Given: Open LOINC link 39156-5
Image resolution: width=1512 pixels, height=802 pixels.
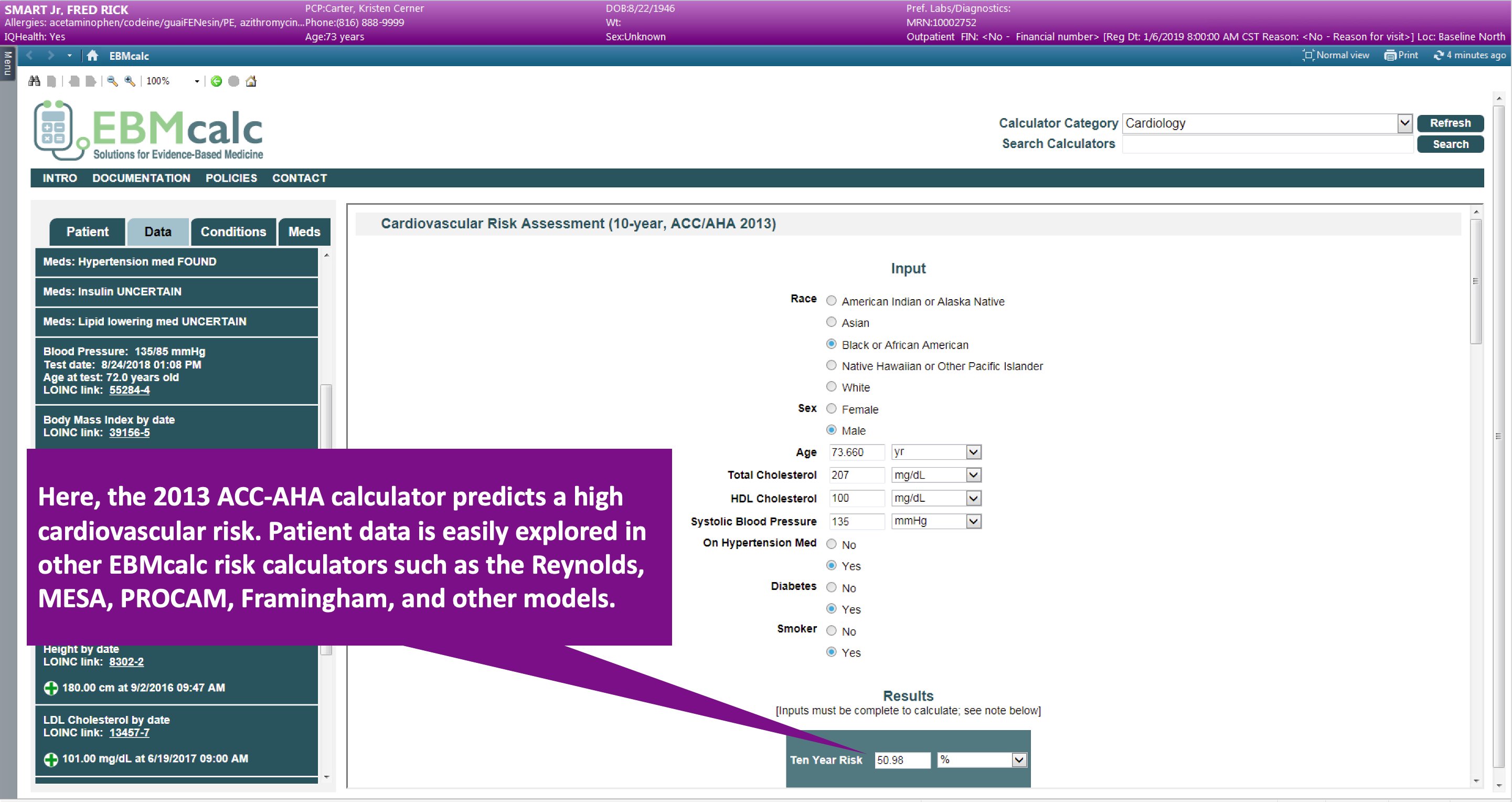Looking at the screenshot, I should (x=130, y=432).
